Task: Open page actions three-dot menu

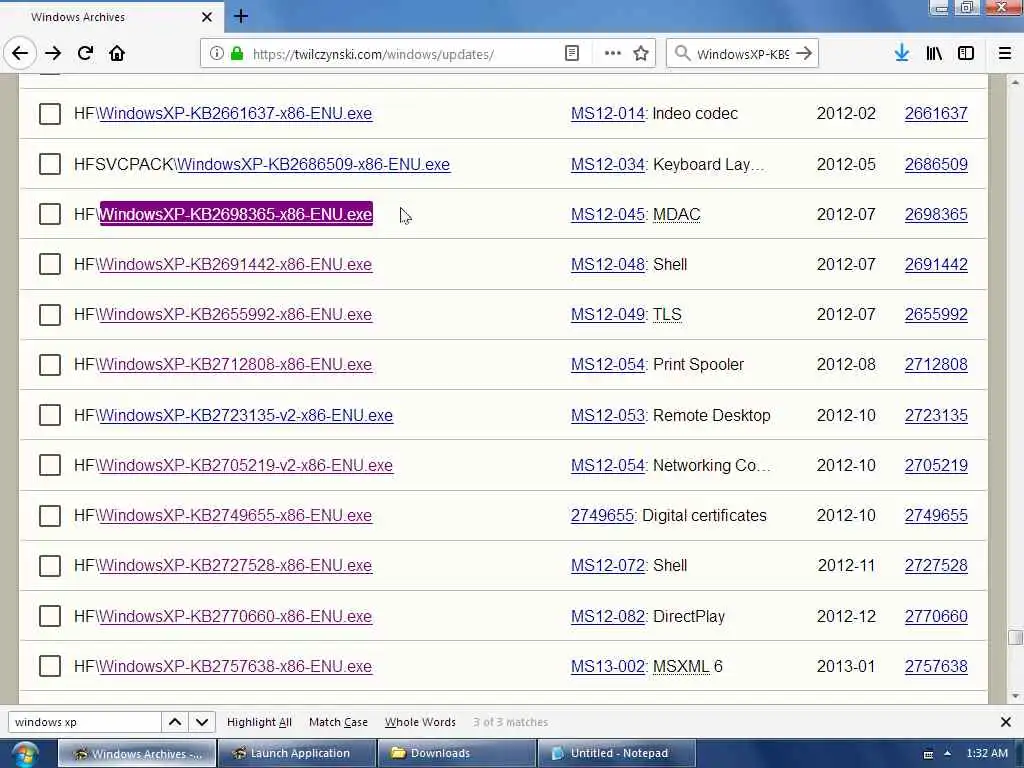Action: tap(613, 54)
